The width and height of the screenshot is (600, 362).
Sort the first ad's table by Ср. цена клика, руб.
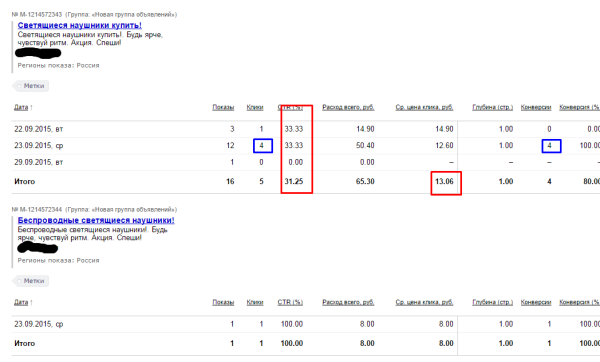point(424,108)
